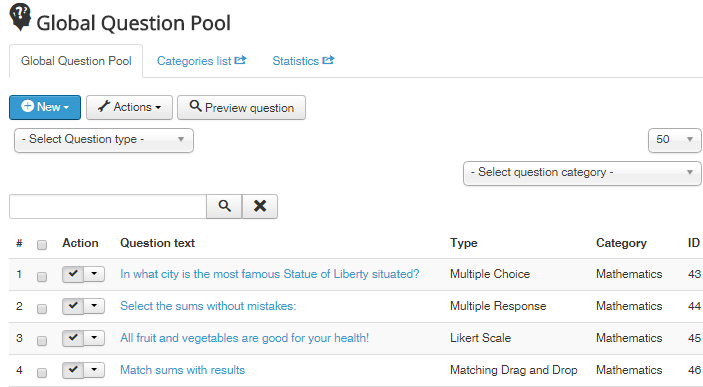
Task: Click ID 44 in the Multiple Response row
Action: 694,306
